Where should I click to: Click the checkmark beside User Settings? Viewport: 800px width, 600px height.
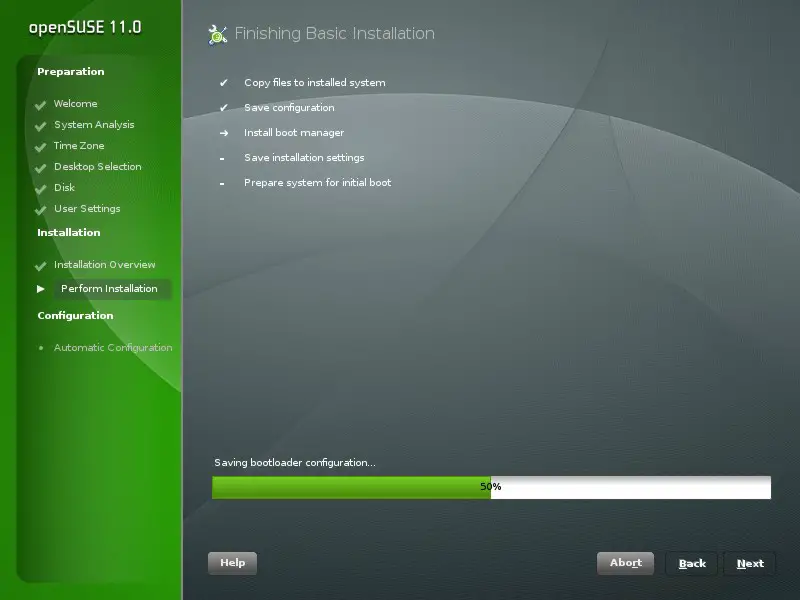pyautogui.click(x=40, y=210)
